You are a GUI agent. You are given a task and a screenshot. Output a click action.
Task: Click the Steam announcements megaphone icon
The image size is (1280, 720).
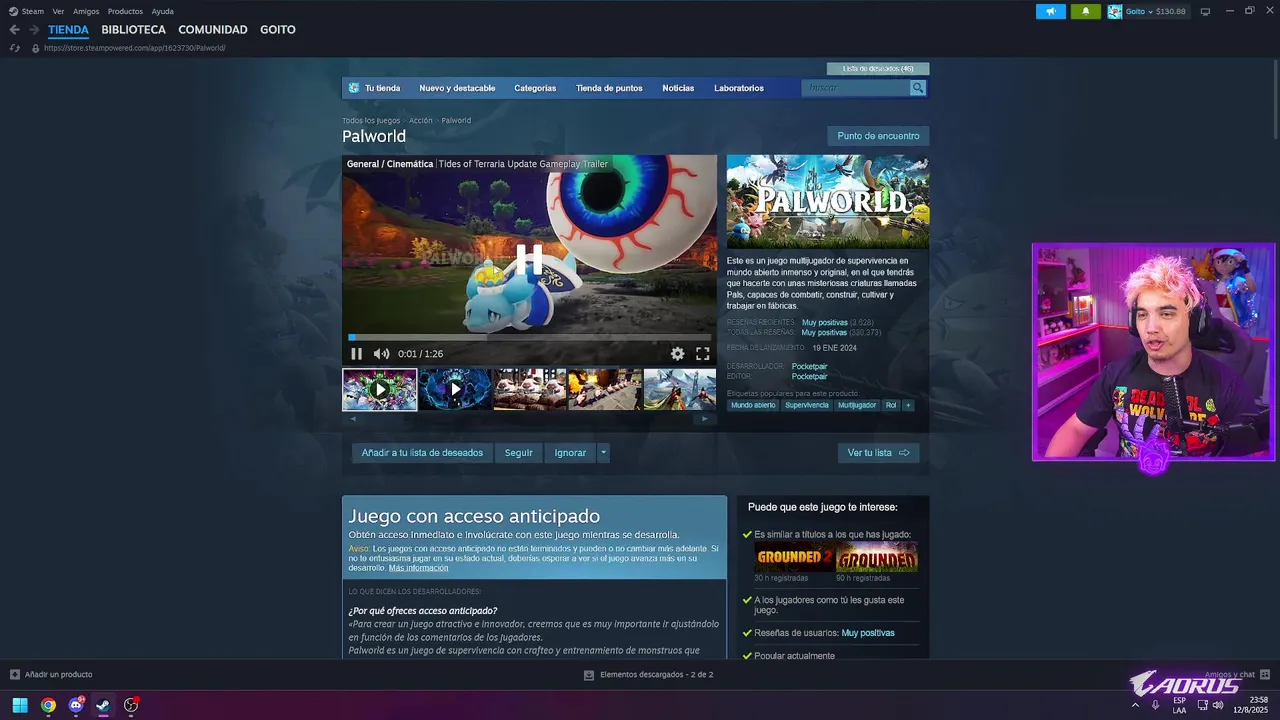coord(1050,11)
